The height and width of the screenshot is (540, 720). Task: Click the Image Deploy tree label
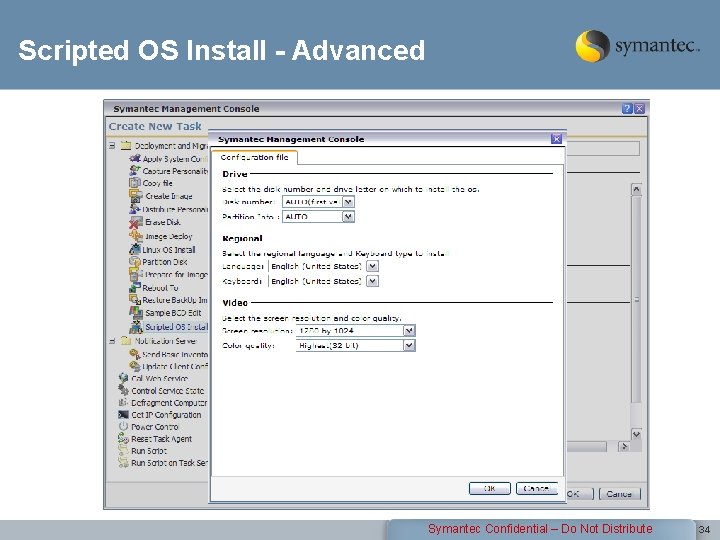(x=169, y=236)
